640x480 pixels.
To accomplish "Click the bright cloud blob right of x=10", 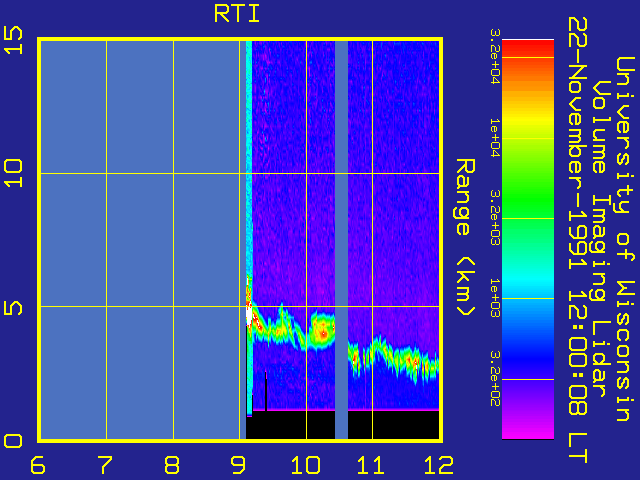I will click(x=322, y=331).
